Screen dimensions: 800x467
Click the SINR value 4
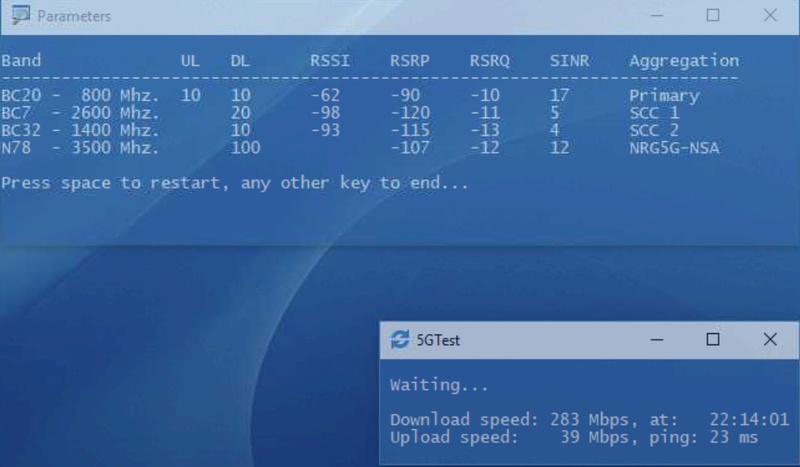click(x=555, y=130)
